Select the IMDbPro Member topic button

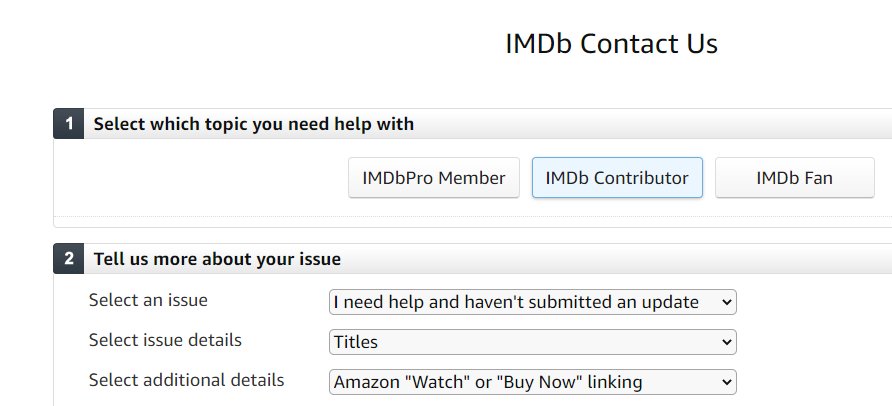434,178
